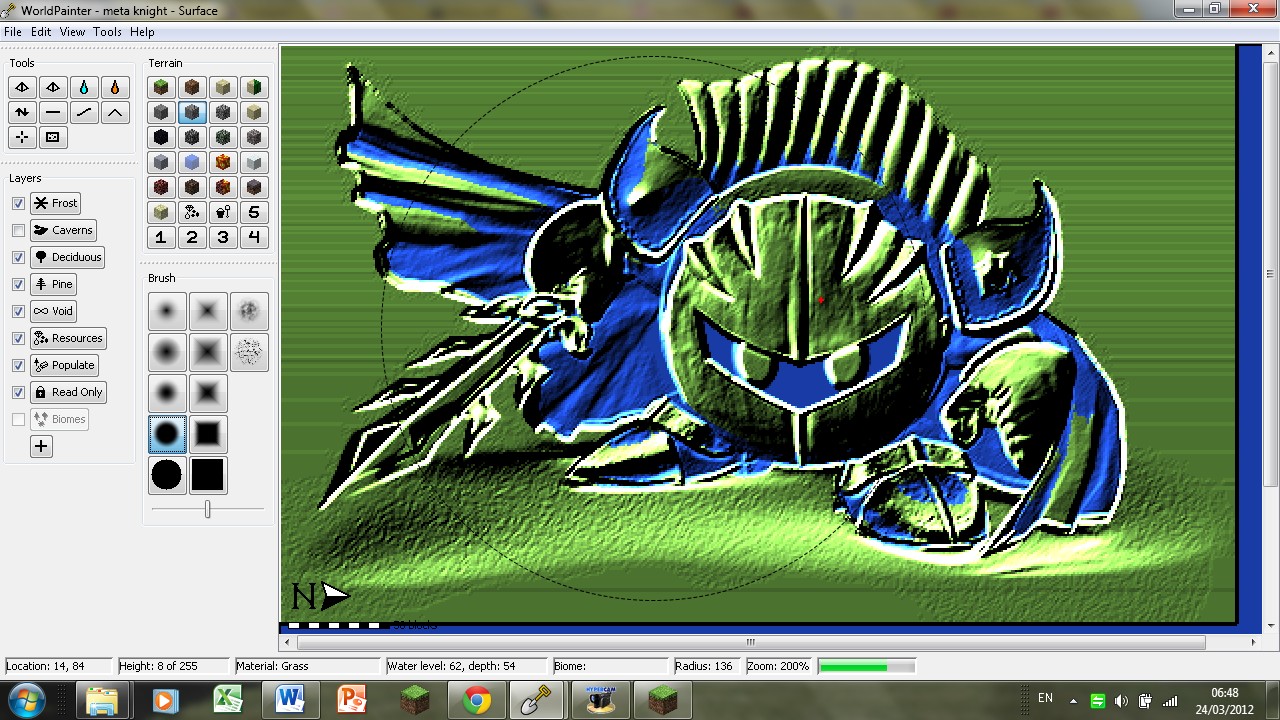
Task: Open the View menu
Action: 72,32
